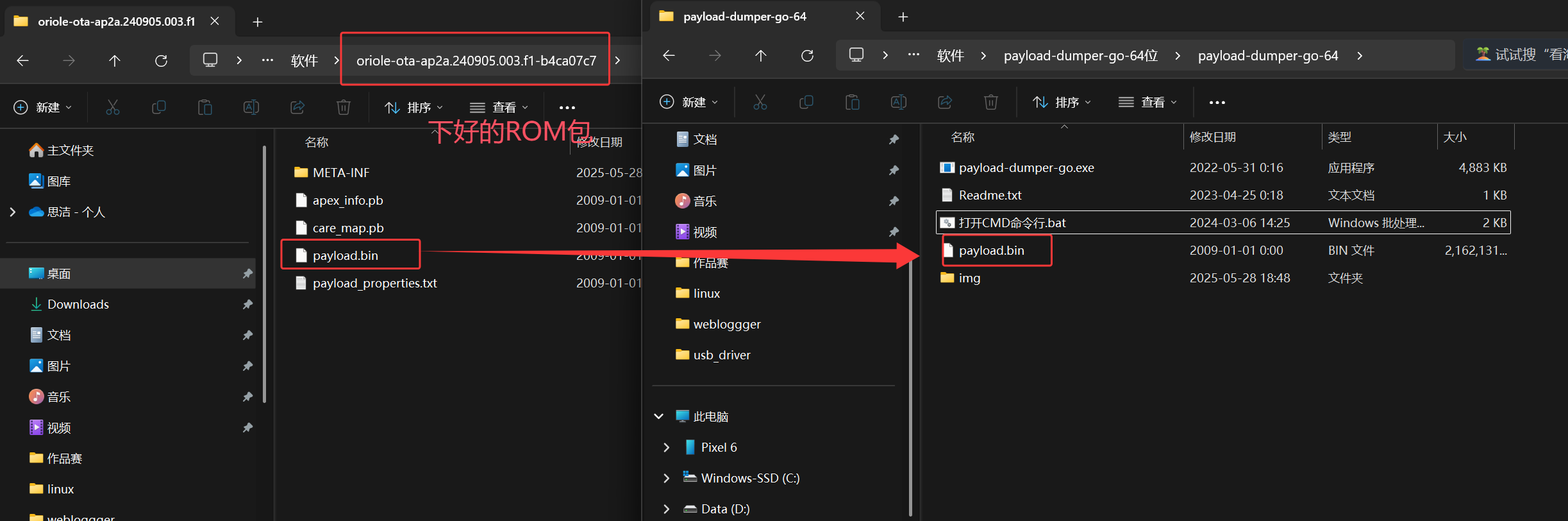Screen dimensions: 1568x521
Task: Open a new tab in the left window
Action: click(x=258, y=22)
